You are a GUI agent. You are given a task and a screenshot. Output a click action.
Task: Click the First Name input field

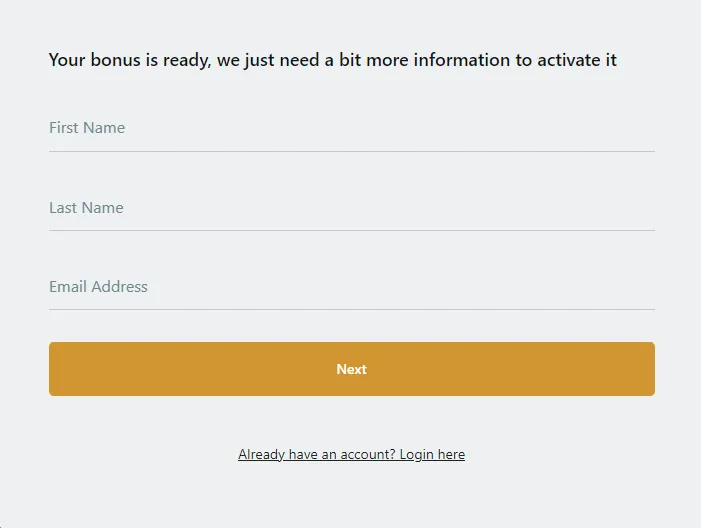pos(351,129)
